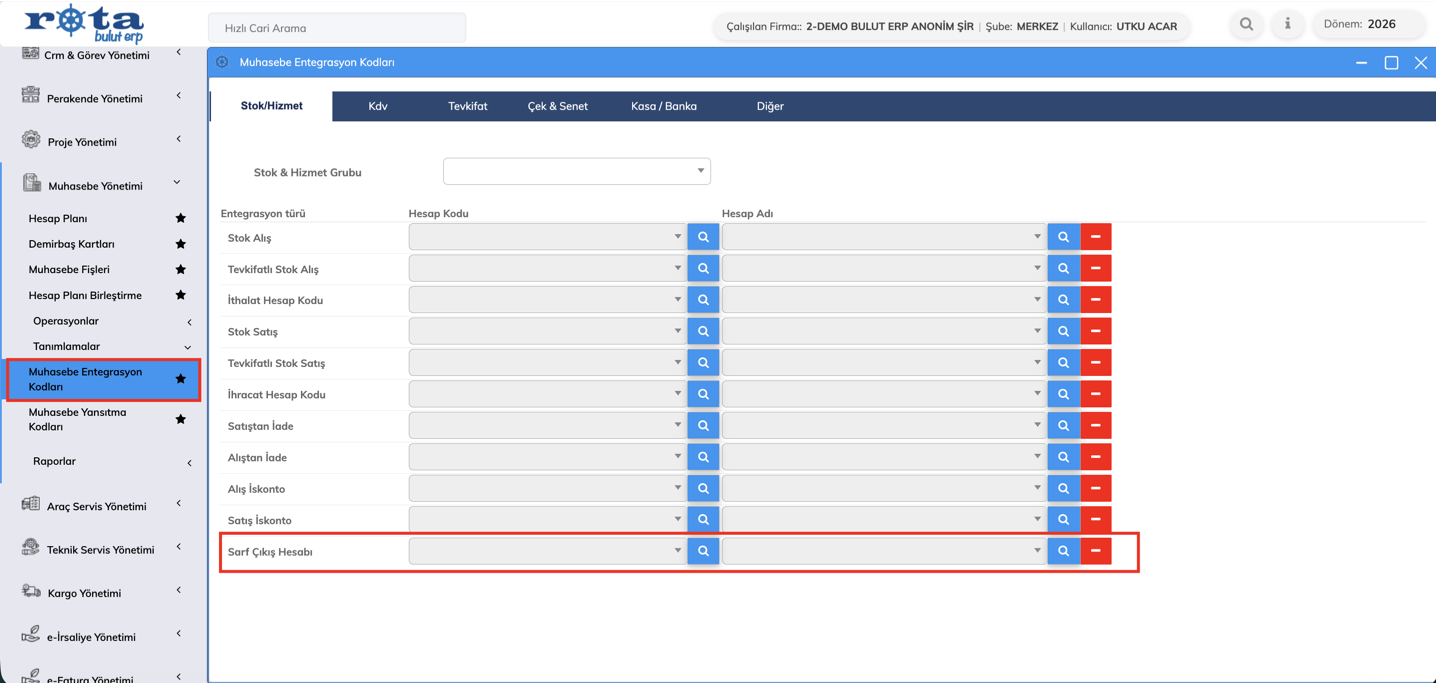
Task: Click the search icon next to Stok Alış Hesap Kodu
Action: click(703, 237)
